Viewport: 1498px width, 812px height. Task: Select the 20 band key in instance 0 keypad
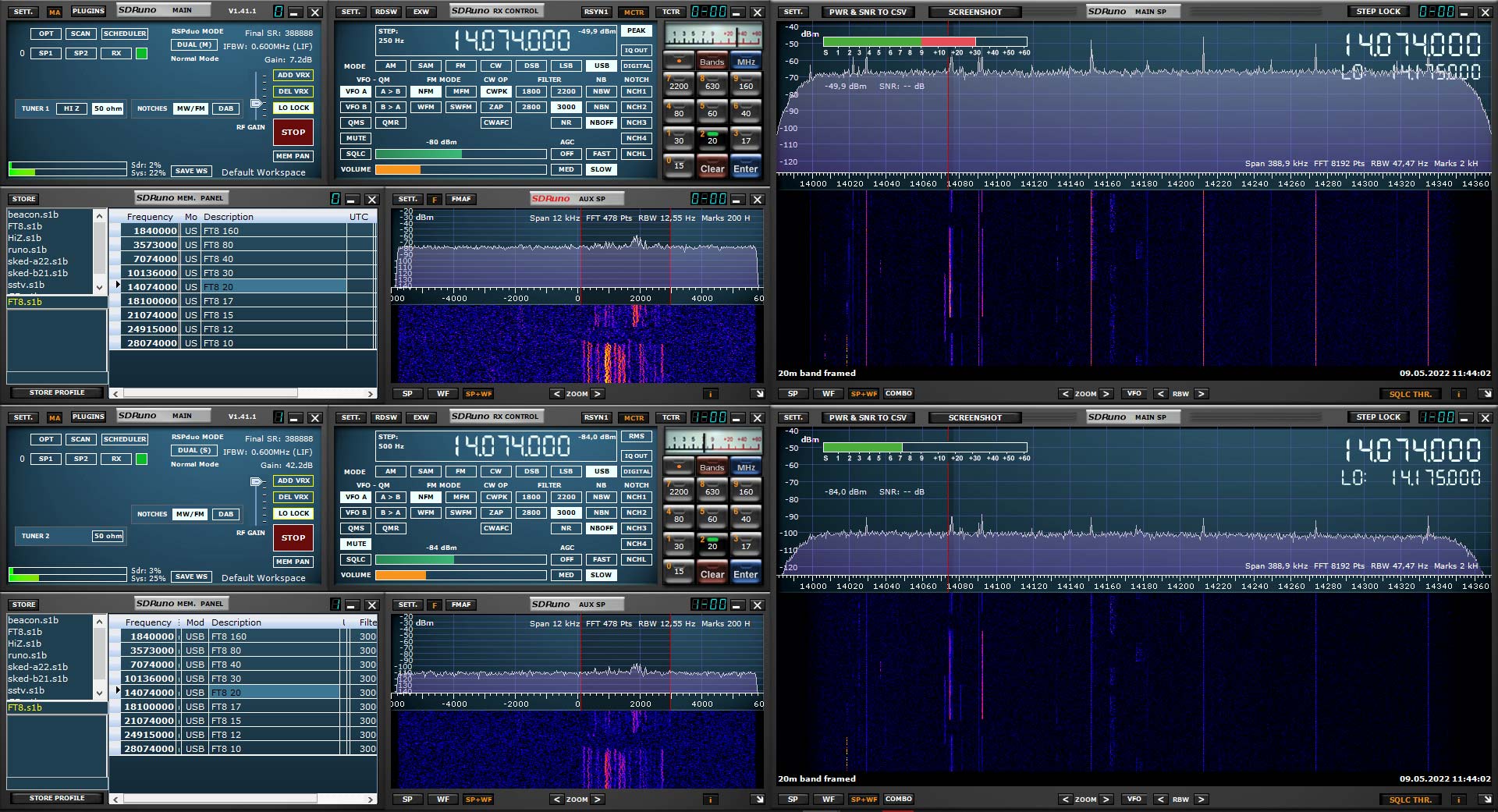click(712, 137)
